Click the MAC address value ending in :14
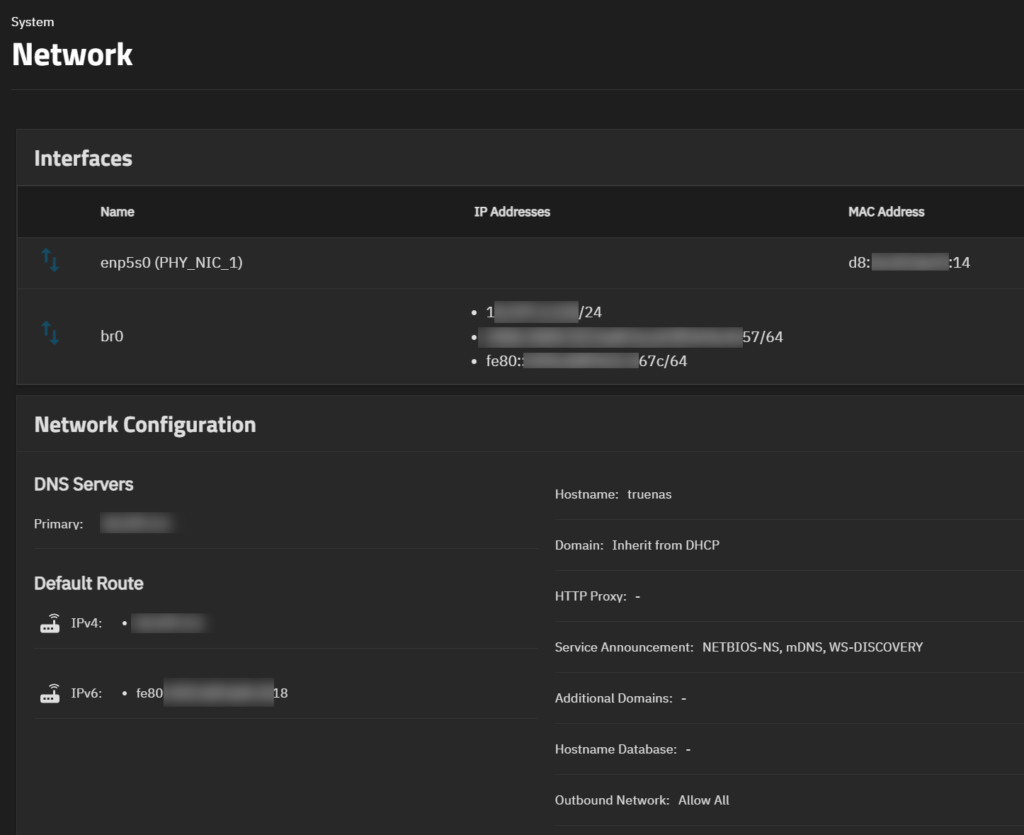Viewport: 1024px width, 835px height. tap(909, 262)
